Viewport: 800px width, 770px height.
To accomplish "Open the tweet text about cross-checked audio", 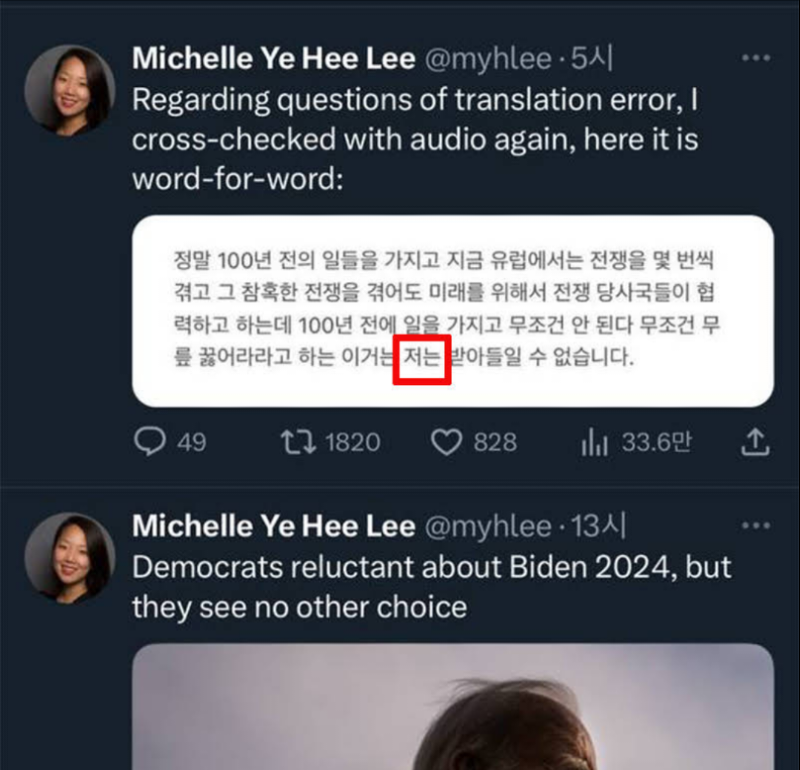I will pyautogui.click(x=414, y=140).
